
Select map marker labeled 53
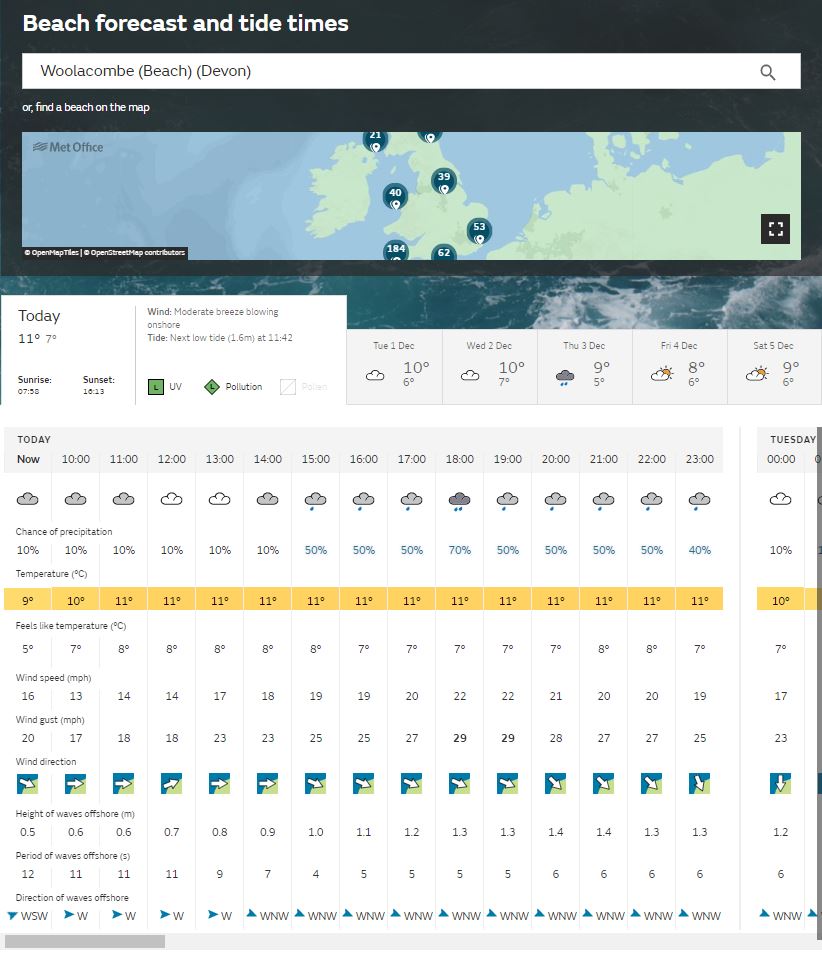coord(479,229)
